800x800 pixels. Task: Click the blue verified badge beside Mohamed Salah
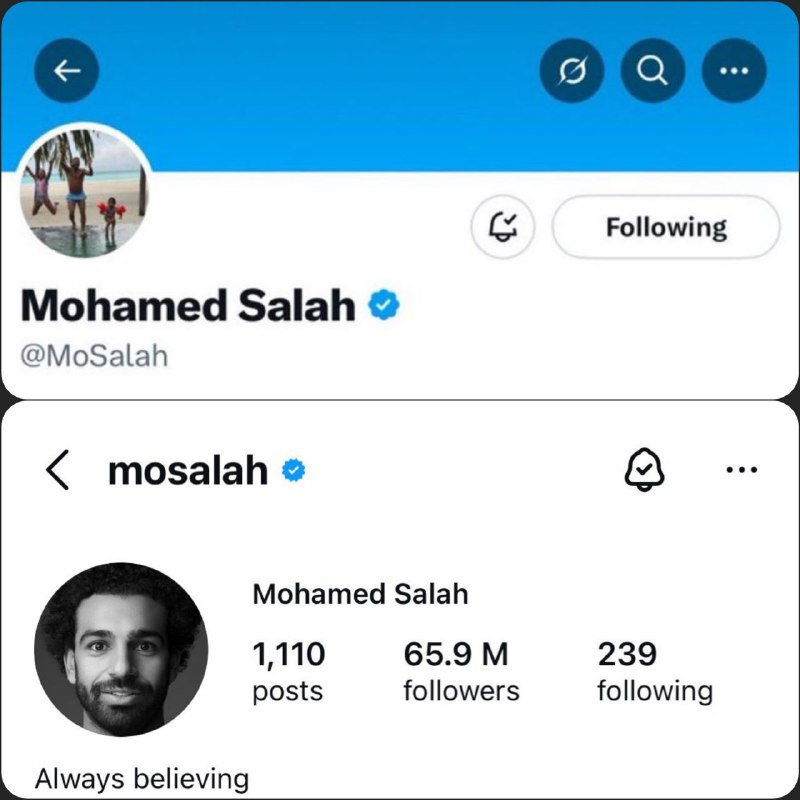coord(385,306)
